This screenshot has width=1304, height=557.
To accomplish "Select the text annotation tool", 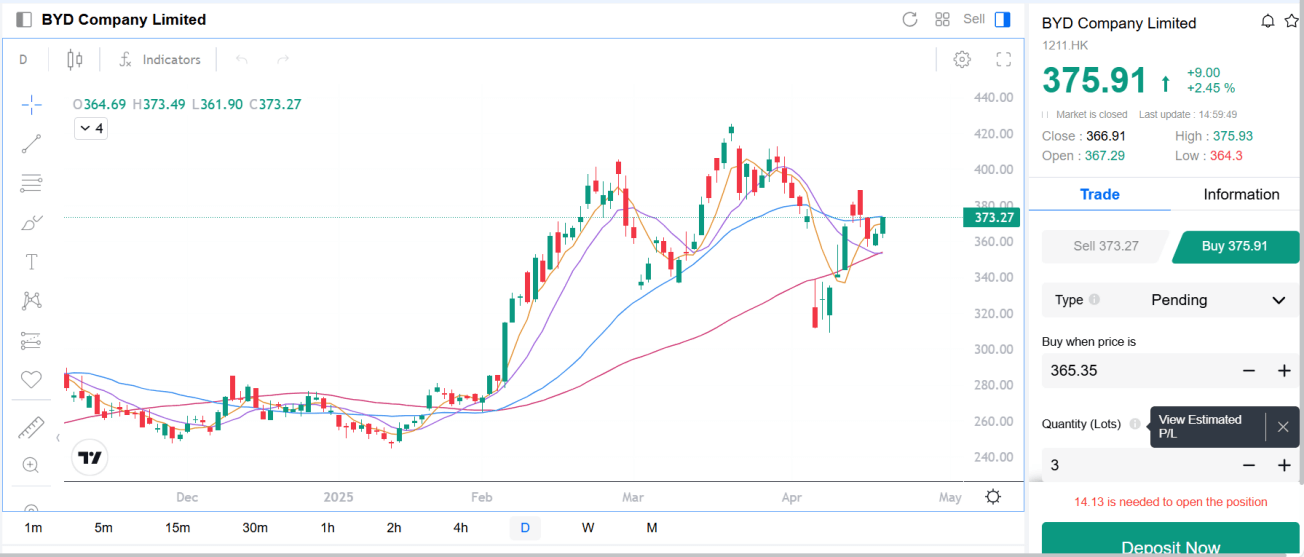I will click(x=31, y=262).
